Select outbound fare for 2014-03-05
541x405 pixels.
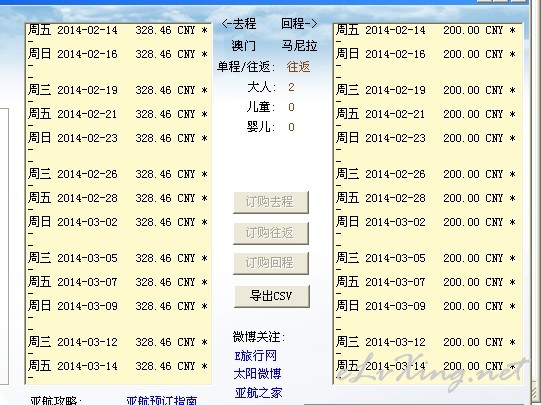(118, 258)
